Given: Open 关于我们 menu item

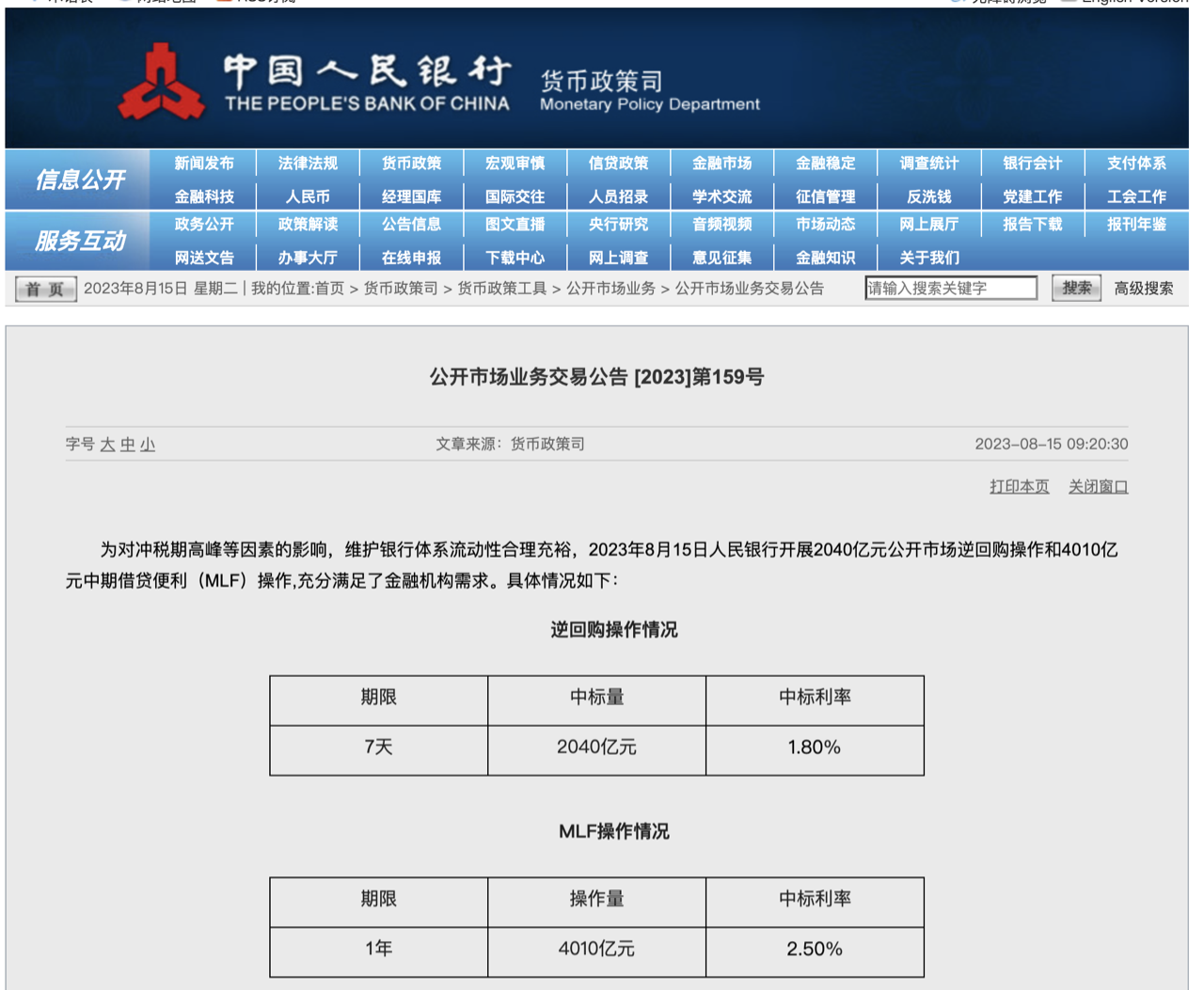Looking at the screenshot, I should [928, 258].
